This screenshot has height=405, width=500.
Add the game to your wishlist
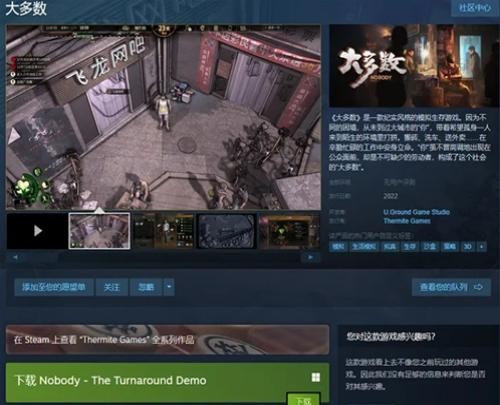(x=54, y=287)
